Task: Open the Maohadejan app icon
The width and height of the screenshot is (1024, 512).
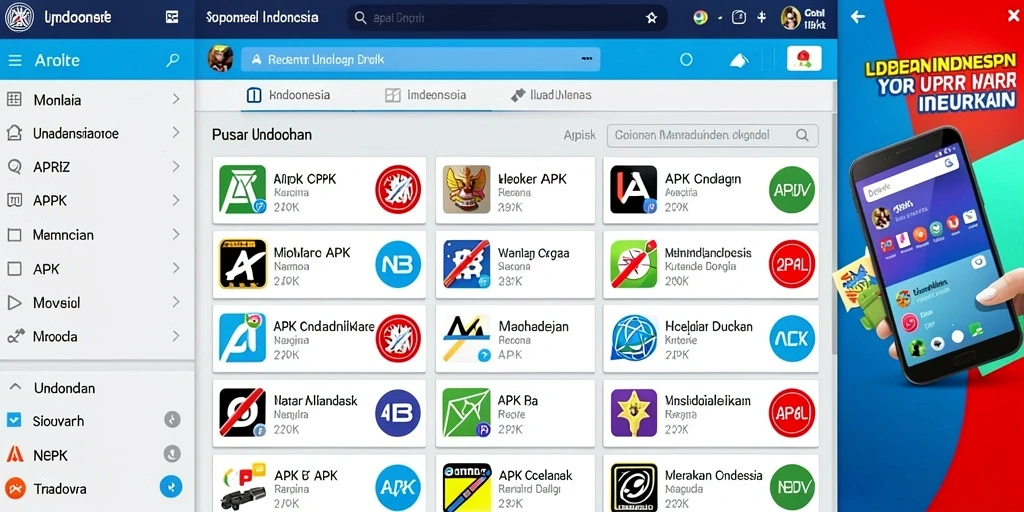Action: tap(466, 338)
